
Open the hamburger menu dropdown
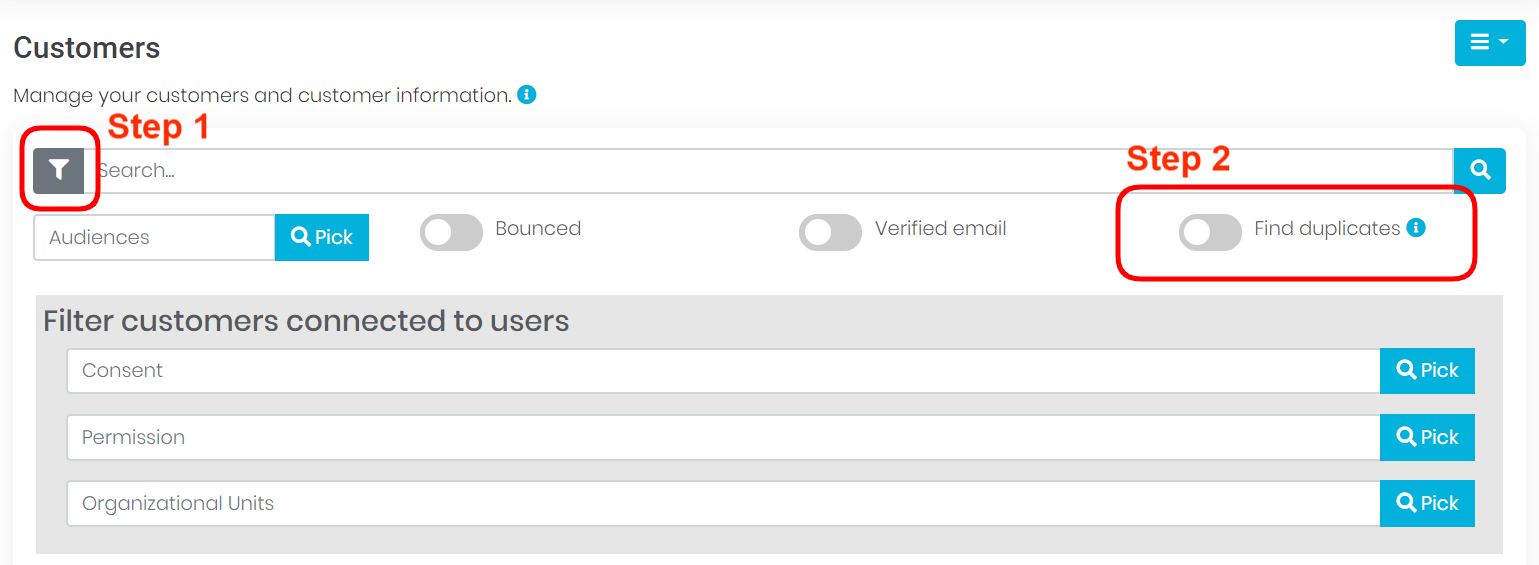1489,43
